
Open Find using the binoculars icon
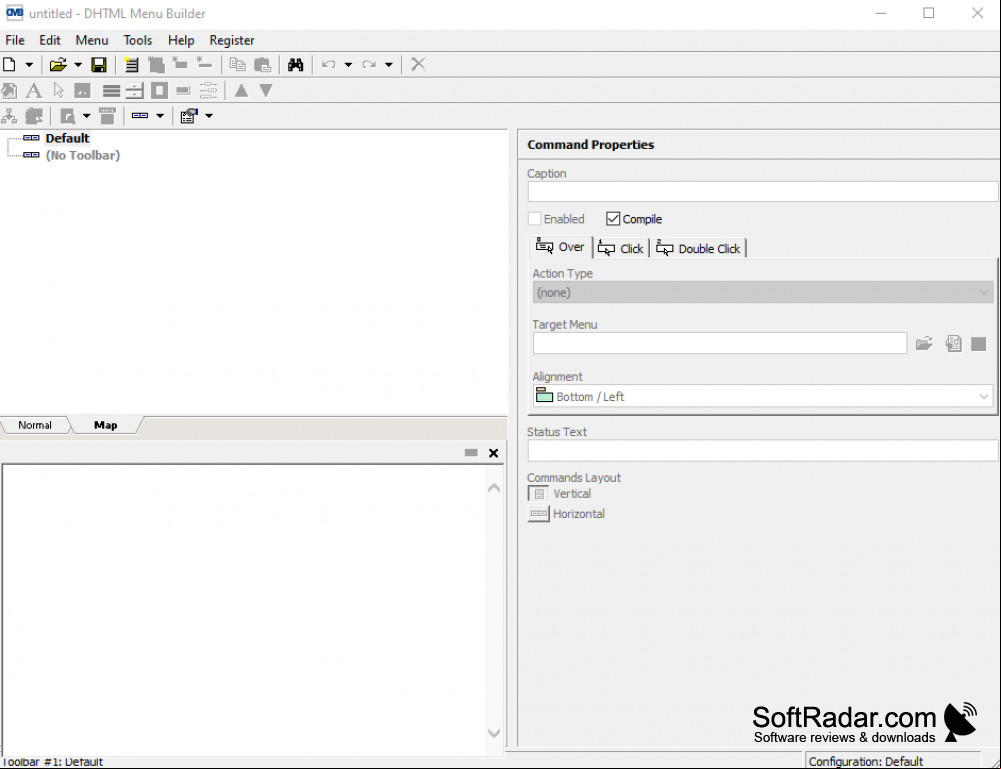(295, 64)
